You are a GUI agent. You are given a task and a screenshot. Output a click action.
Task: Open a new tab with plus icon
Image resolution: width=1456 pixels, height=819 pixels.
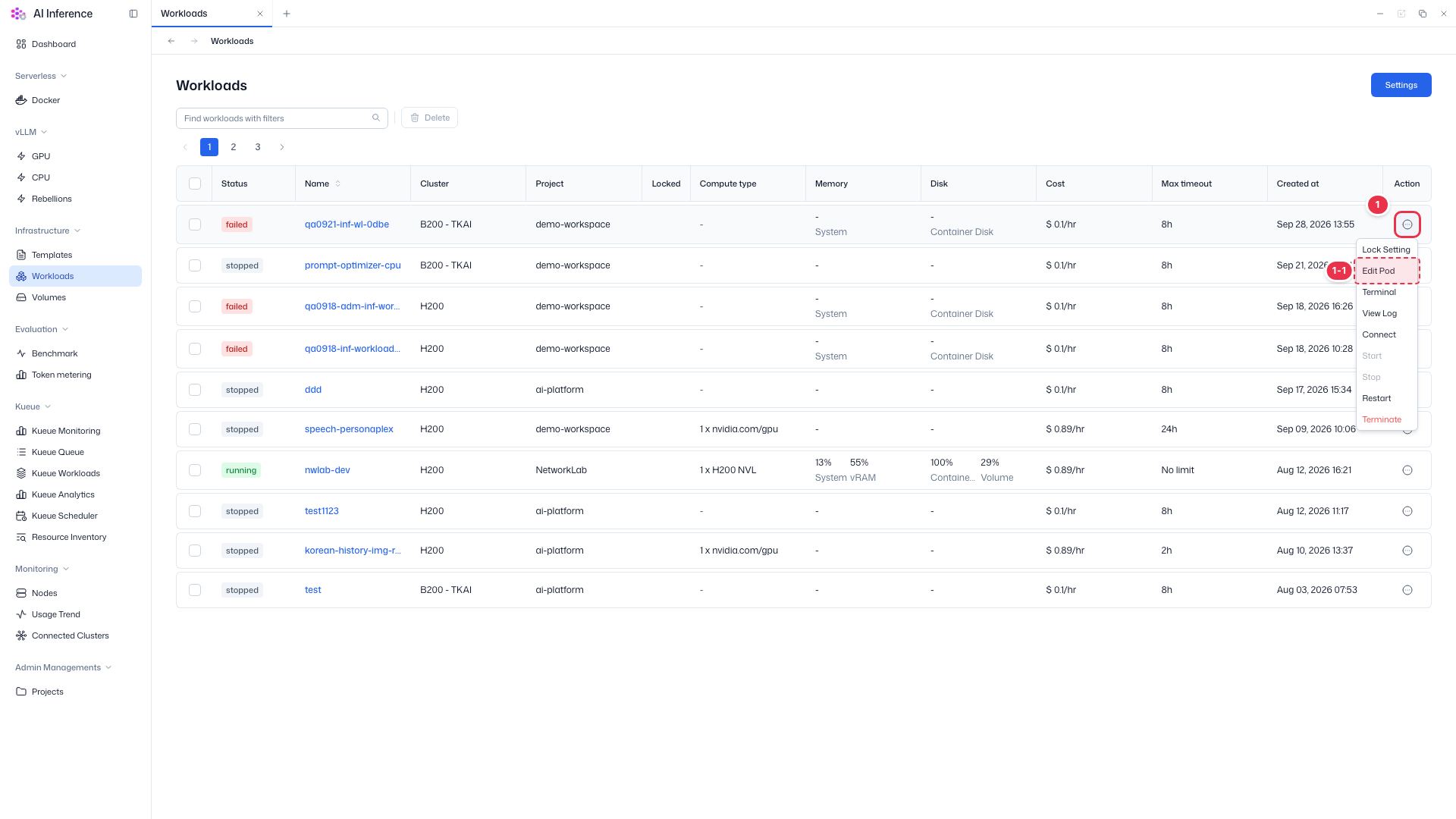coord(287,14)
